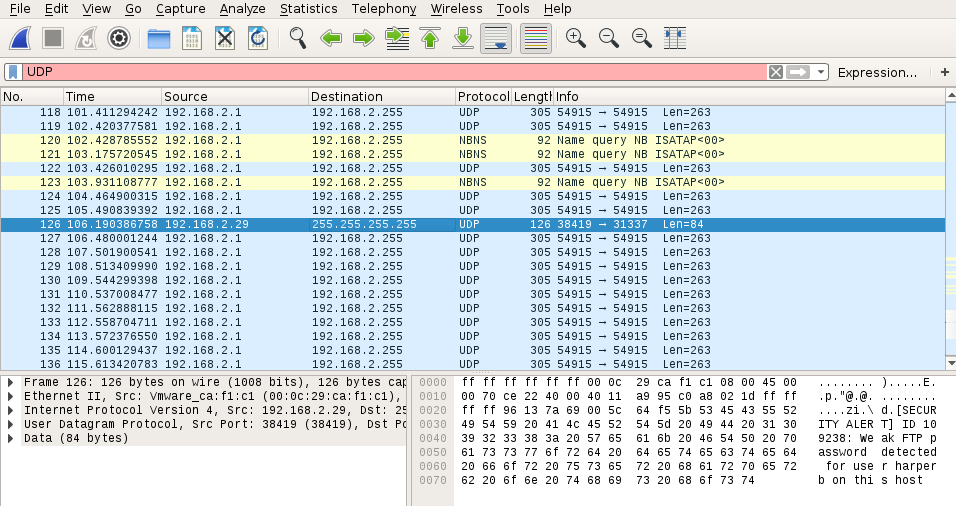
Task: Open the Telephony menu
Action: pyautogui.click(x=384, y=9)
